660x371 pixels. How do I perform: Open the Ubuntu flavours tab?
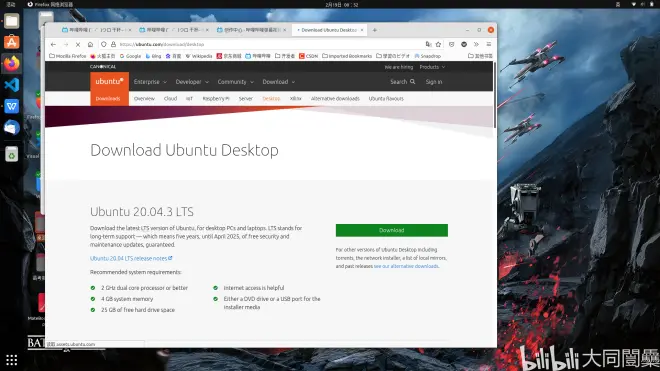(x=386, y=99)
